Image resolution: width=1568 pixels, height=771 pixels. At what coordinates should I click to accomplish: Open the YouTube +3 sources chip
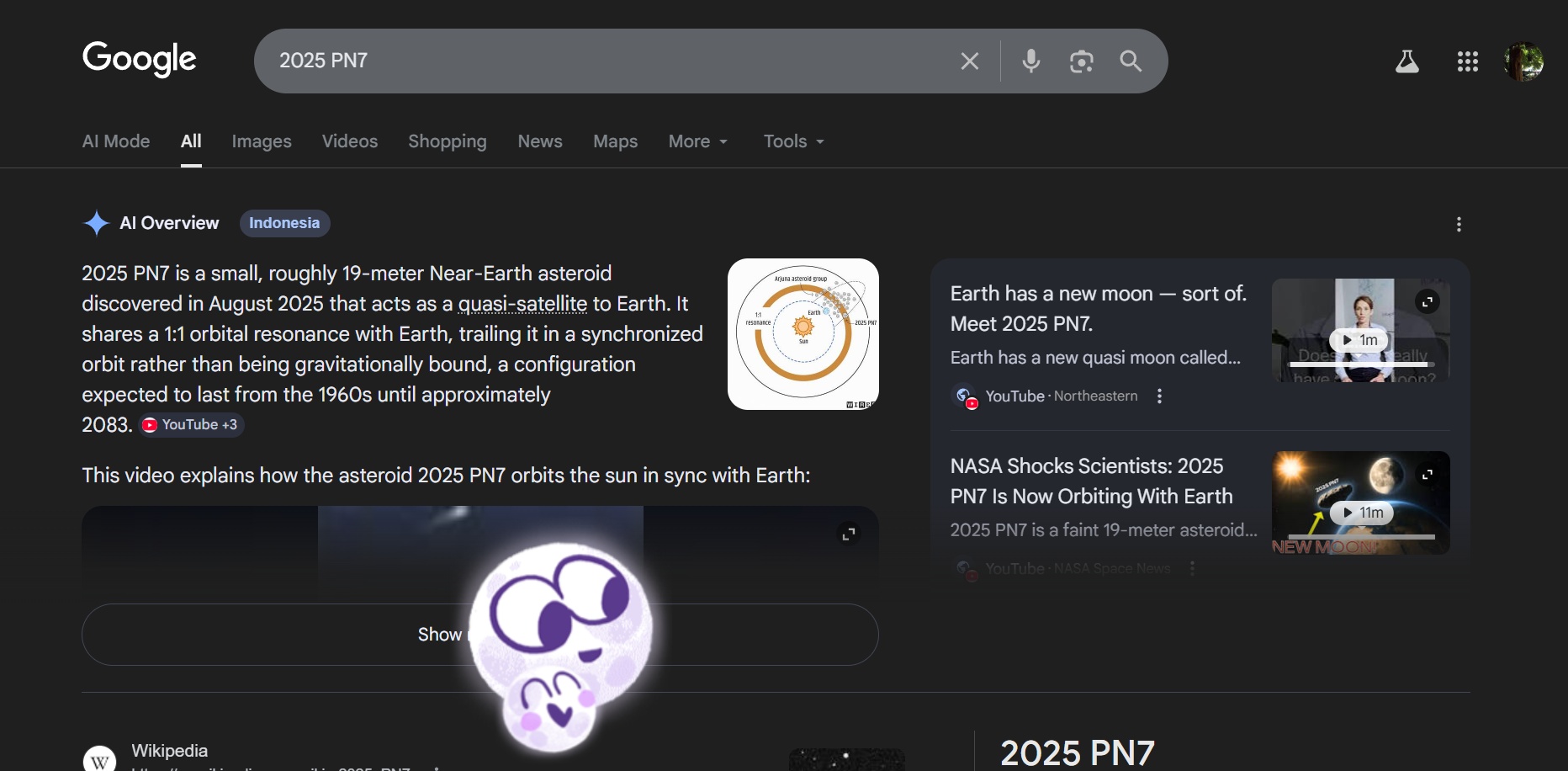(x=192, y=425)
